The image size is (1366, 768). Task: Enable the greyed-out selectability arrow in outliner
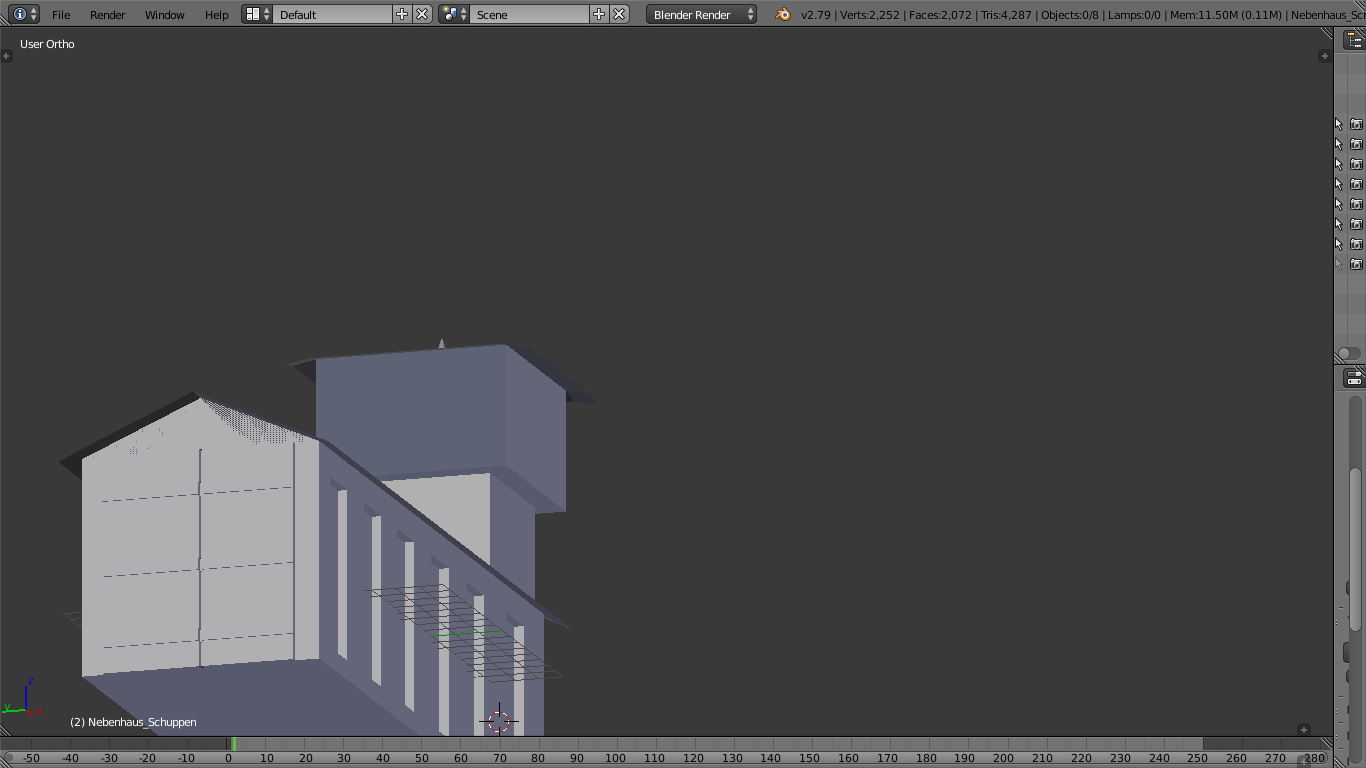(1339, 264)
